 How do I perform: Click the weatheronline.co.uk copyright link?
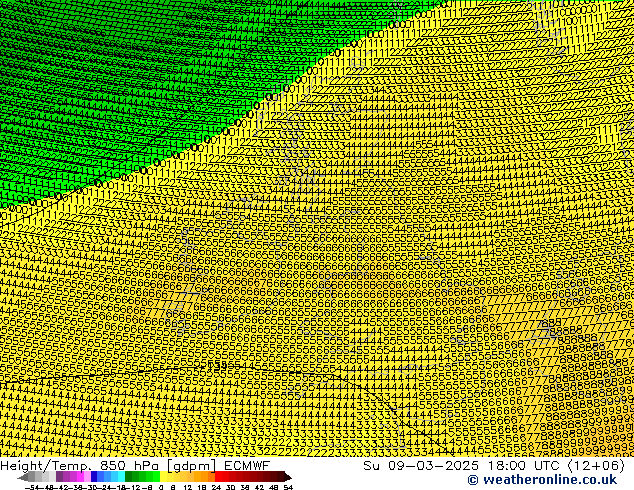[x=542, y=480]
